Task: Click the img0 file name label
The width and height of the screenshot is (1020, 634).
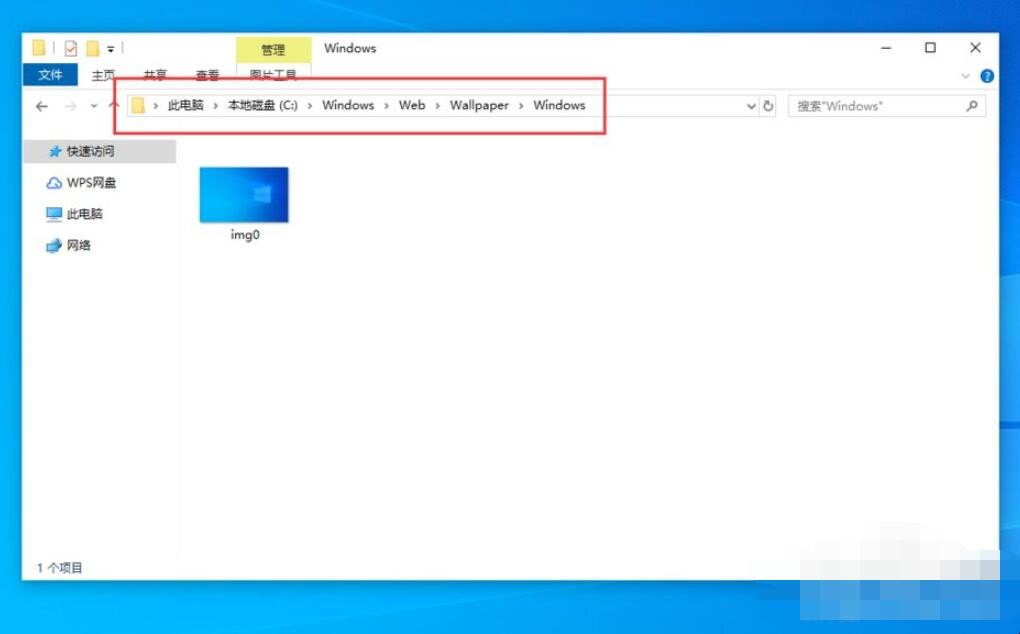Action: pyautogui.click(x=245, y=235)
